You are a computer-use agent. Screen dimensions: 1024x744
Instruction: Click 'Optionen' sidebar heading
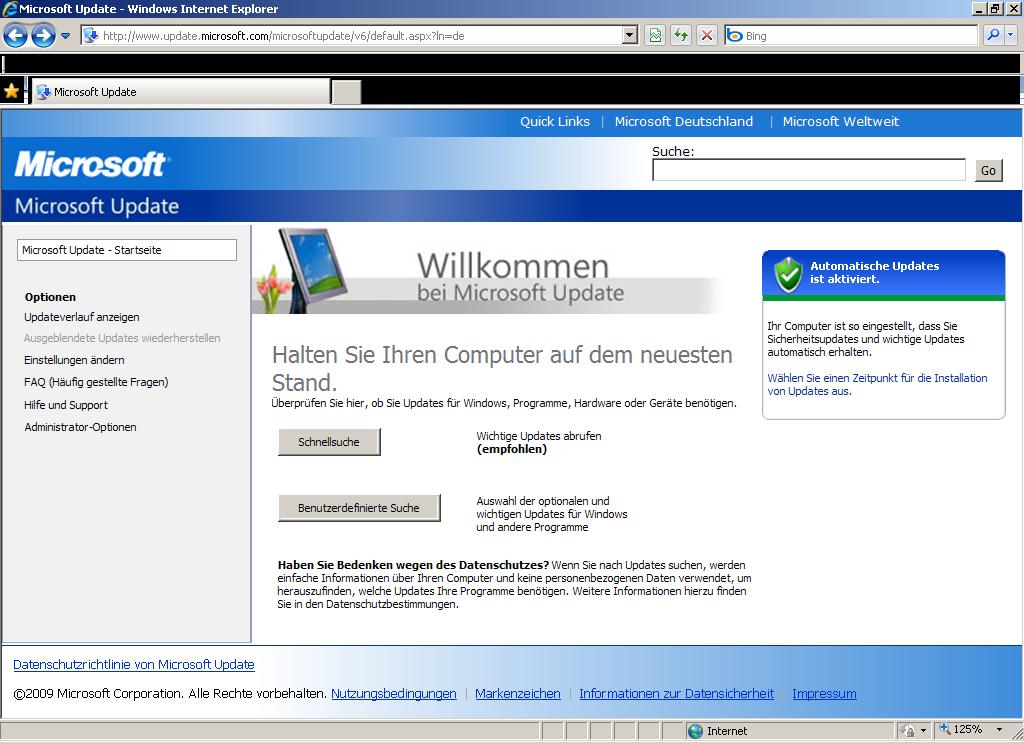(x=50, y=297)
